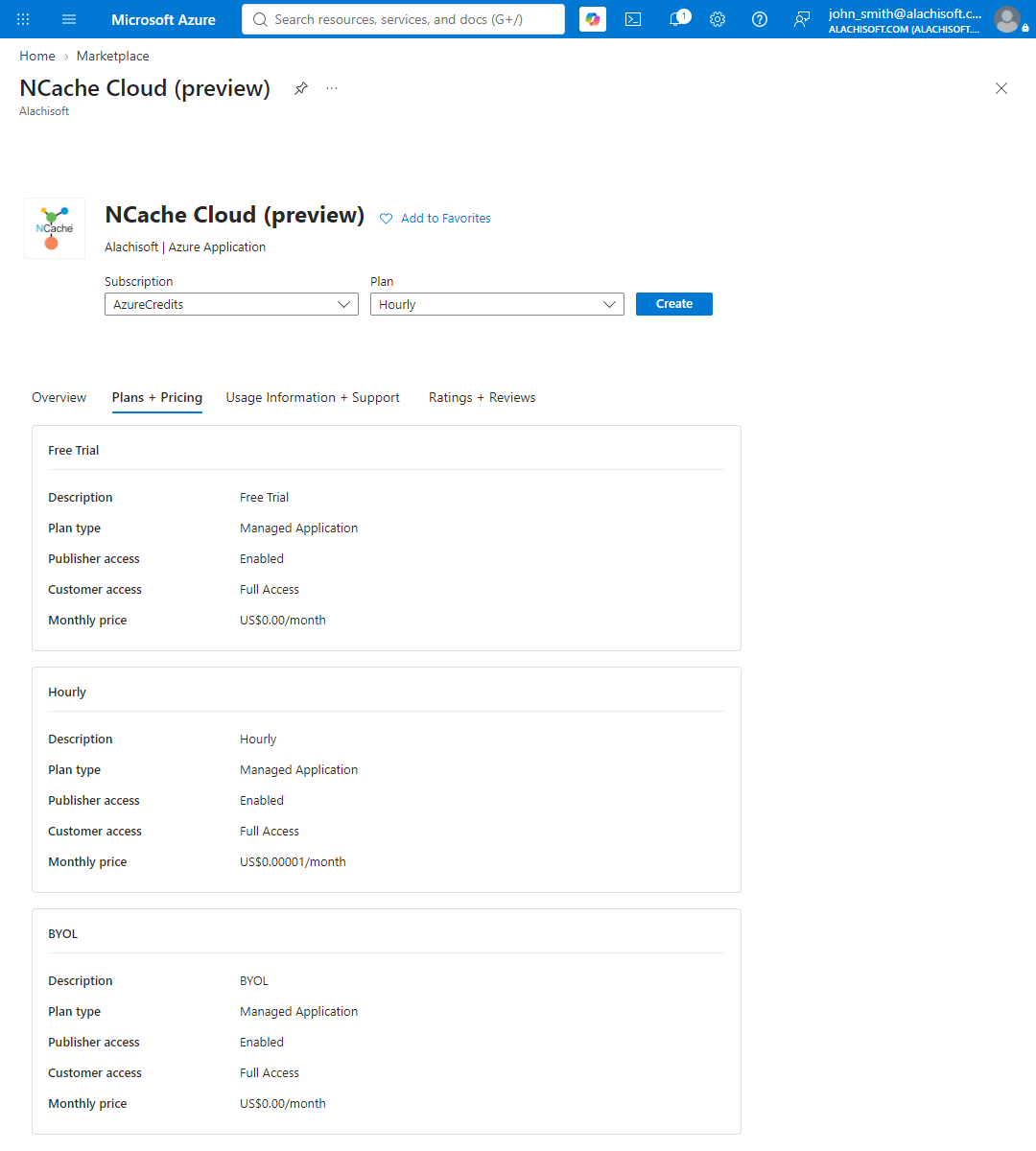The image size is (1036, 1151).
Task: Click the BYOL plan heading
Action: (63, 933)
